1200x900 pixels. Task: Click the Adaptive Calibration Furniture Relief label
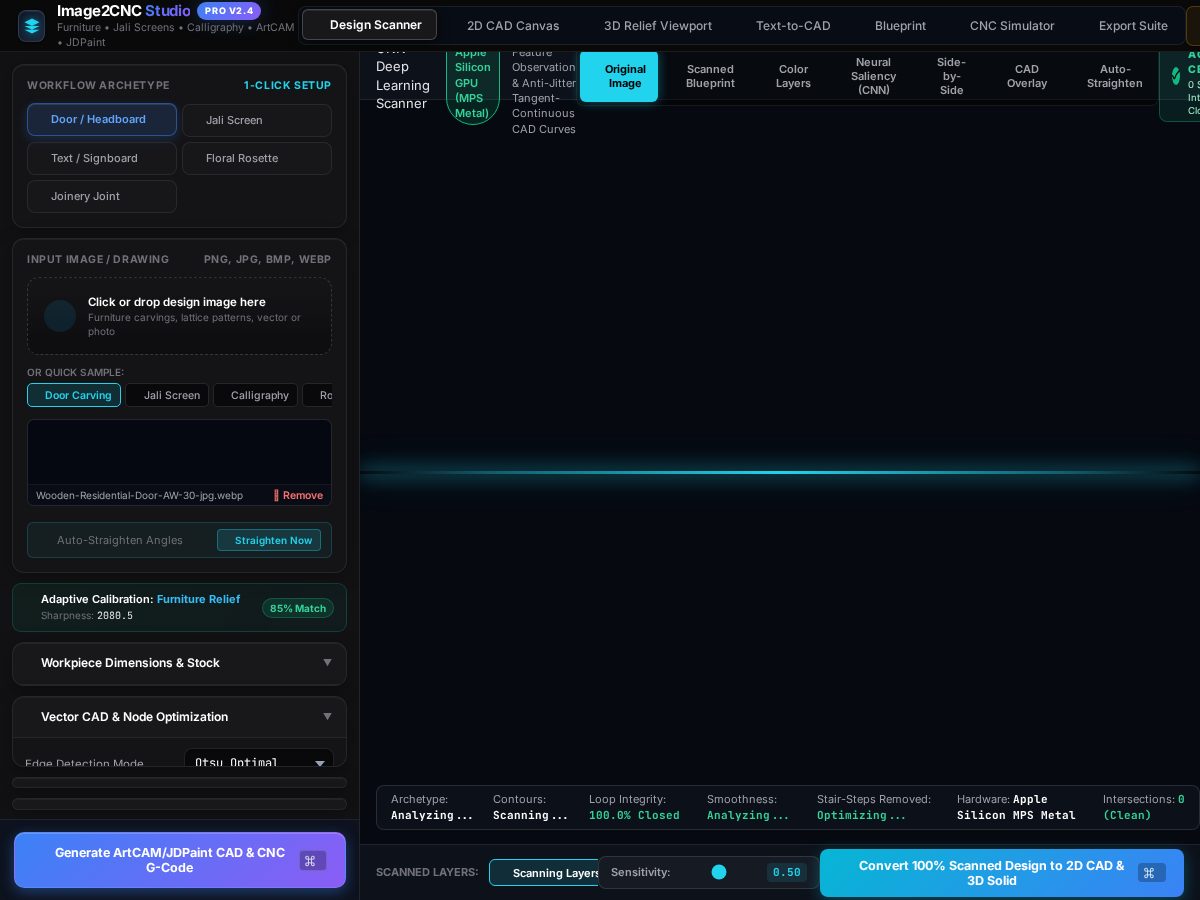click(x=140, y=599)
